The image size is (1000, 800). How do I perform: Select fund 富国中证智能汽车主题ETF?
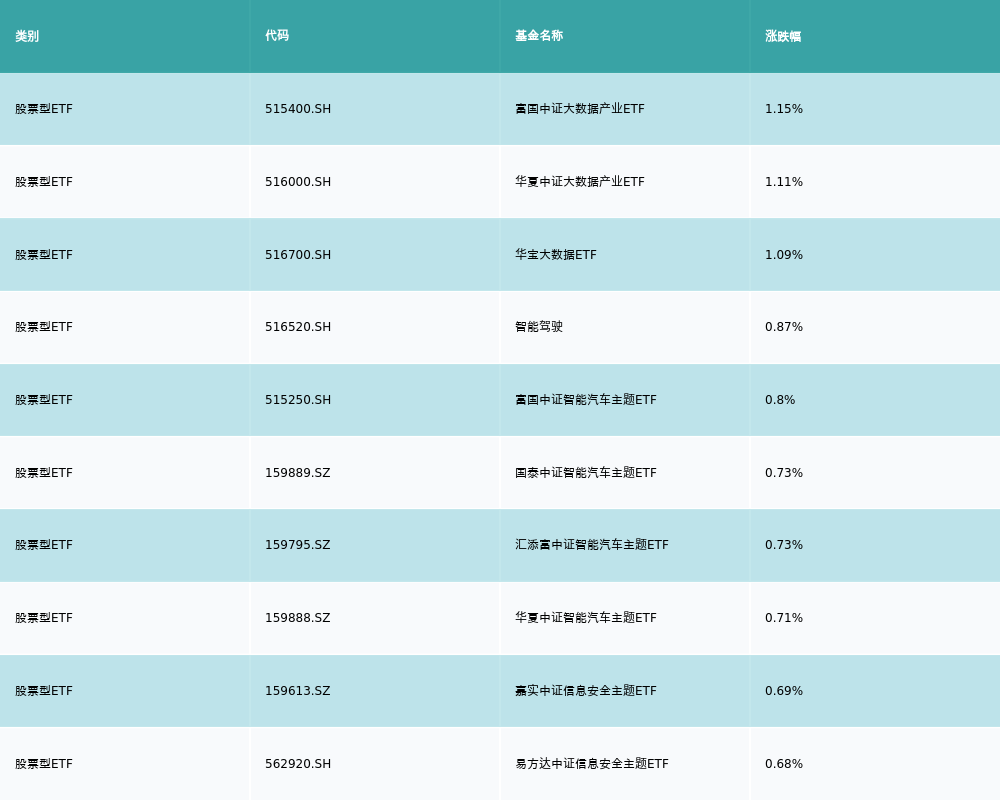(586, 400)
